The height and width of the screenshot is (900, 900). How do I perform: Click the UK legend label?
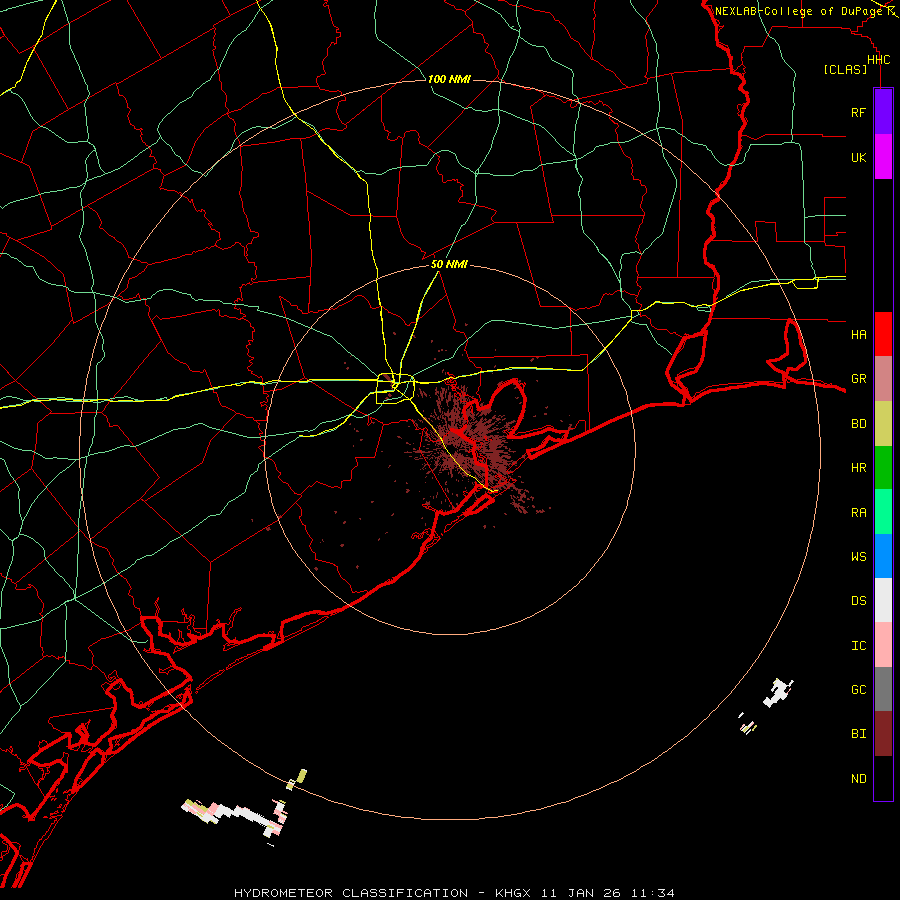[858, 157]
